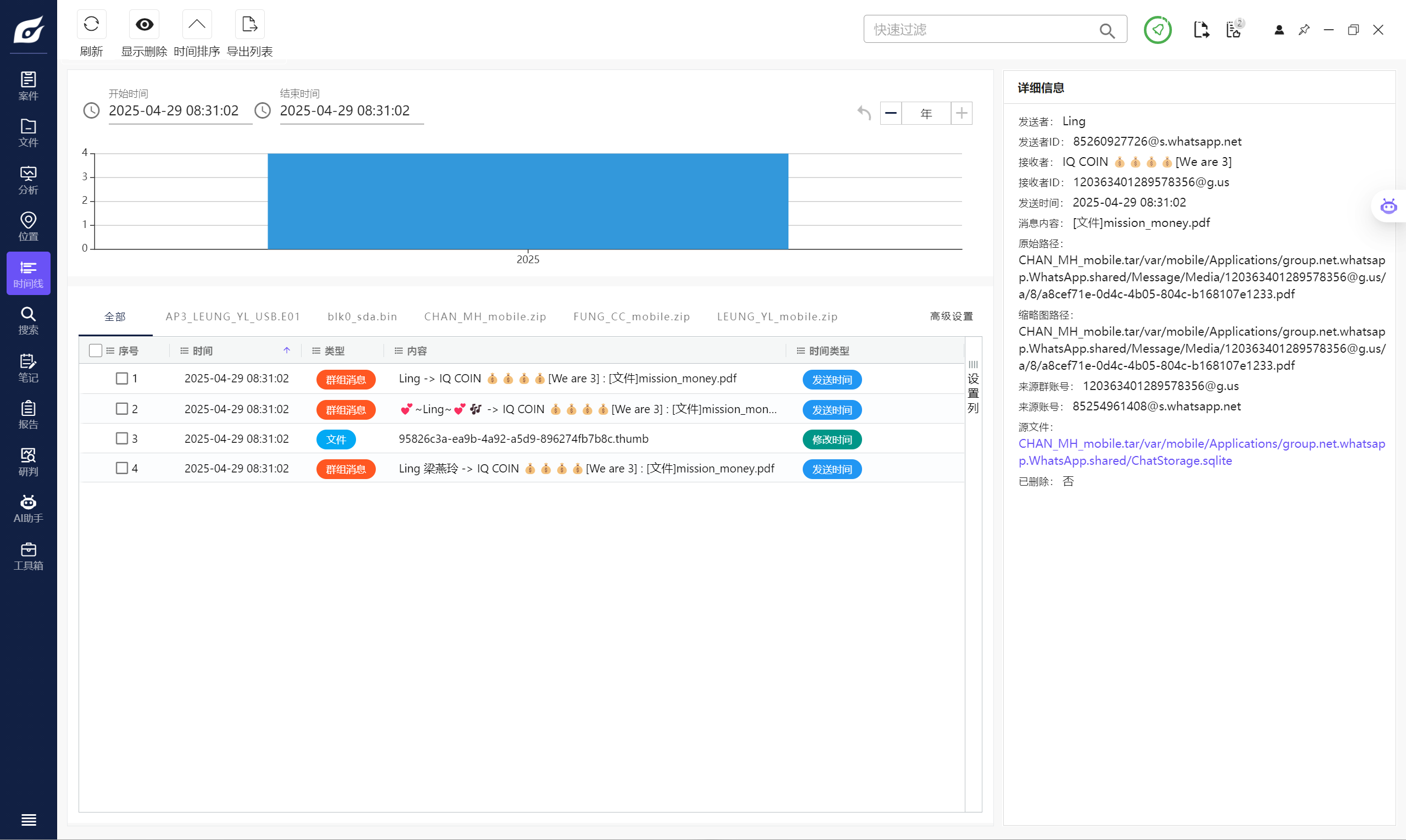
Task: Open the Analysis (分析) sidebar section
Action: (x=29, y=180)
